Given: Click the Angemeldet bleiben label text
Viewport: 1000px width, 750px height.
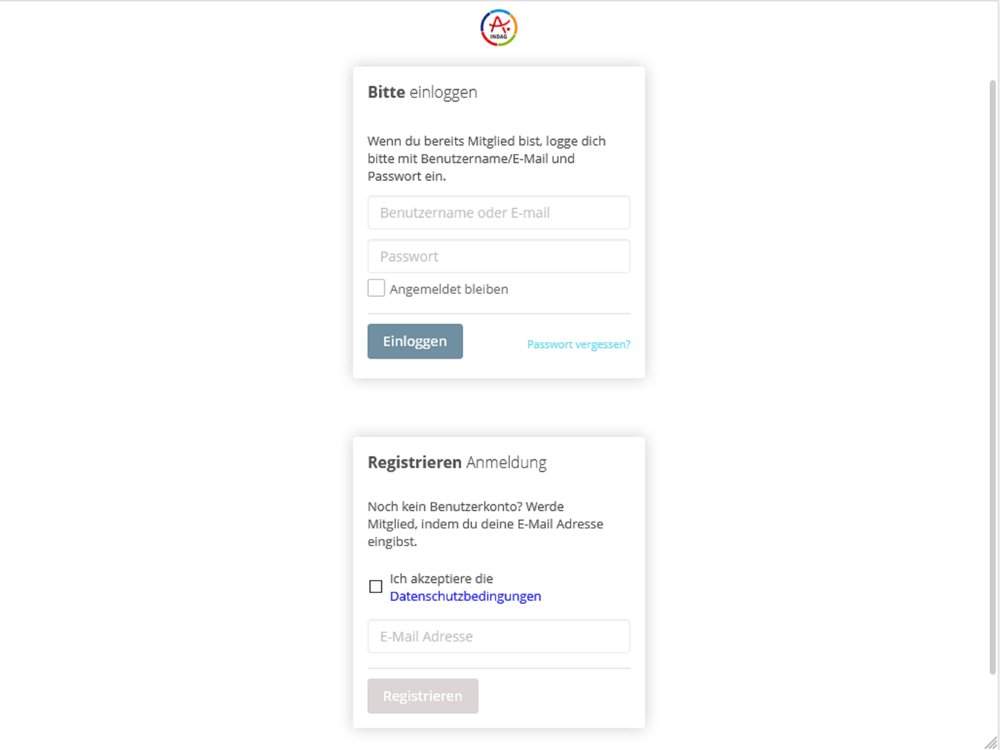Looking at the screenshot, I should point(449,289).
